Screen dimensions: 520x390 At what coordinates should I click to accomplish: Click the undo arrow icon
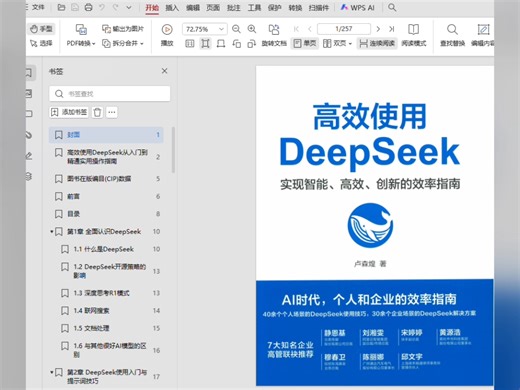[x=102, y=7]
